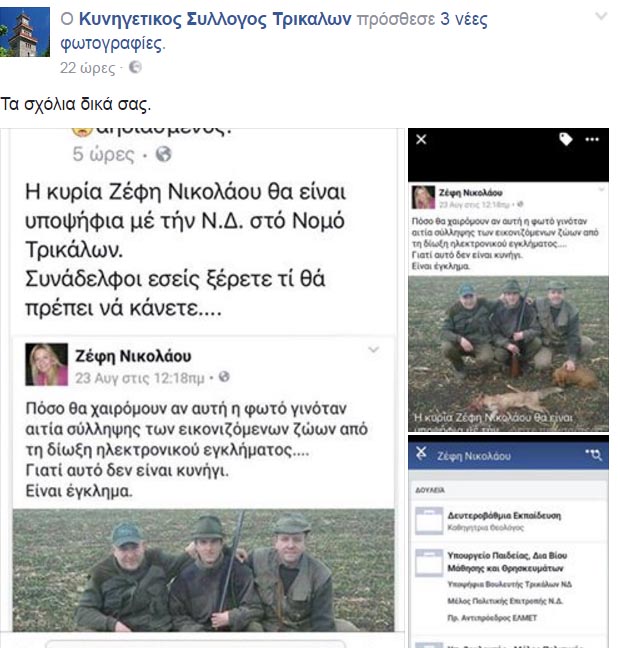618x648 pixels.
Task: Click the search icon in the blue profile bar
Action: coord(594,455)
